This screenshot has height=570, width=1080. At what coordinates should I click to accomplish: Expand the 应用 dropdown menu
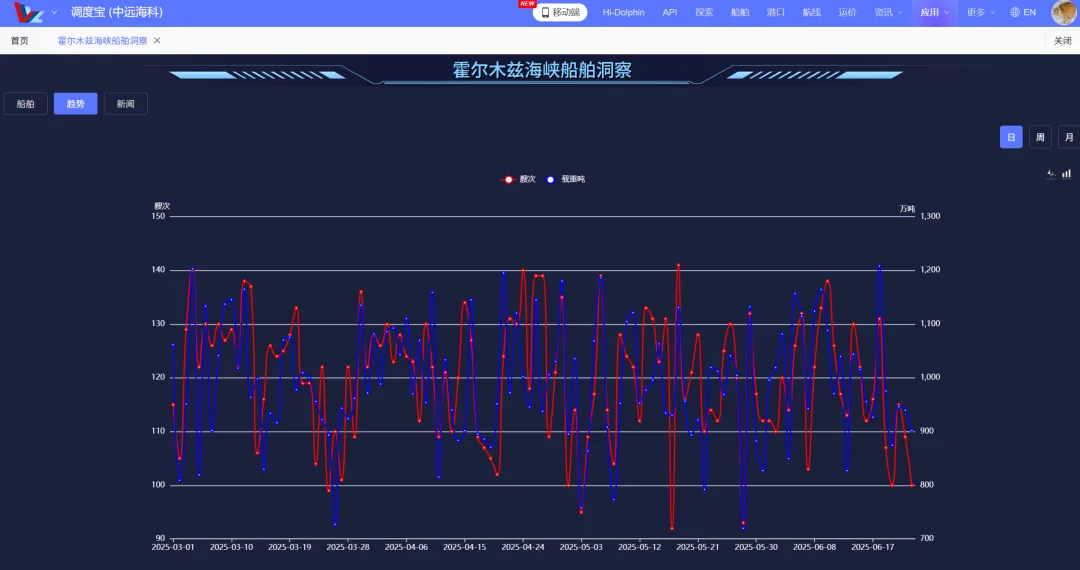(x=934, y=12)
